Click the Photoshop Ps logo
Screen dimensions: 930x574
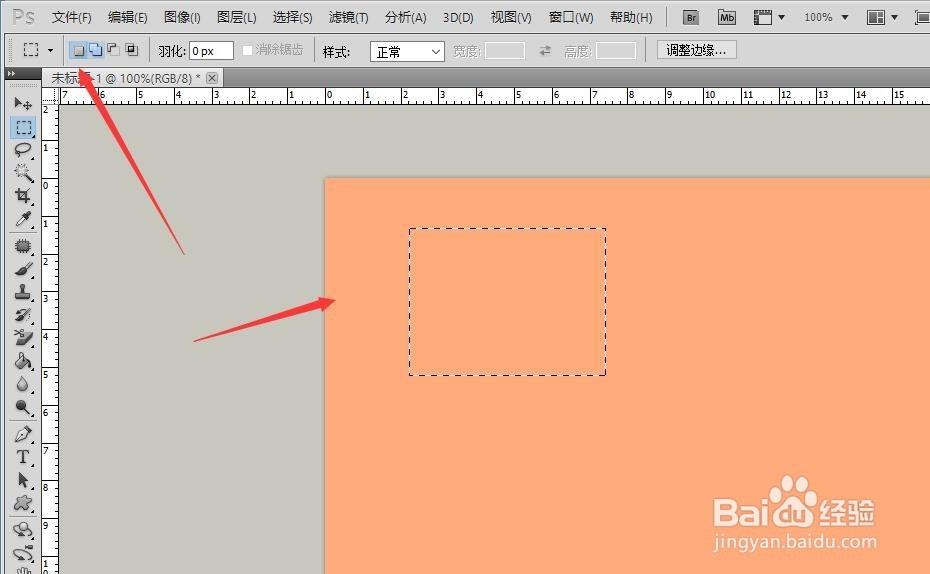(23, 17)
